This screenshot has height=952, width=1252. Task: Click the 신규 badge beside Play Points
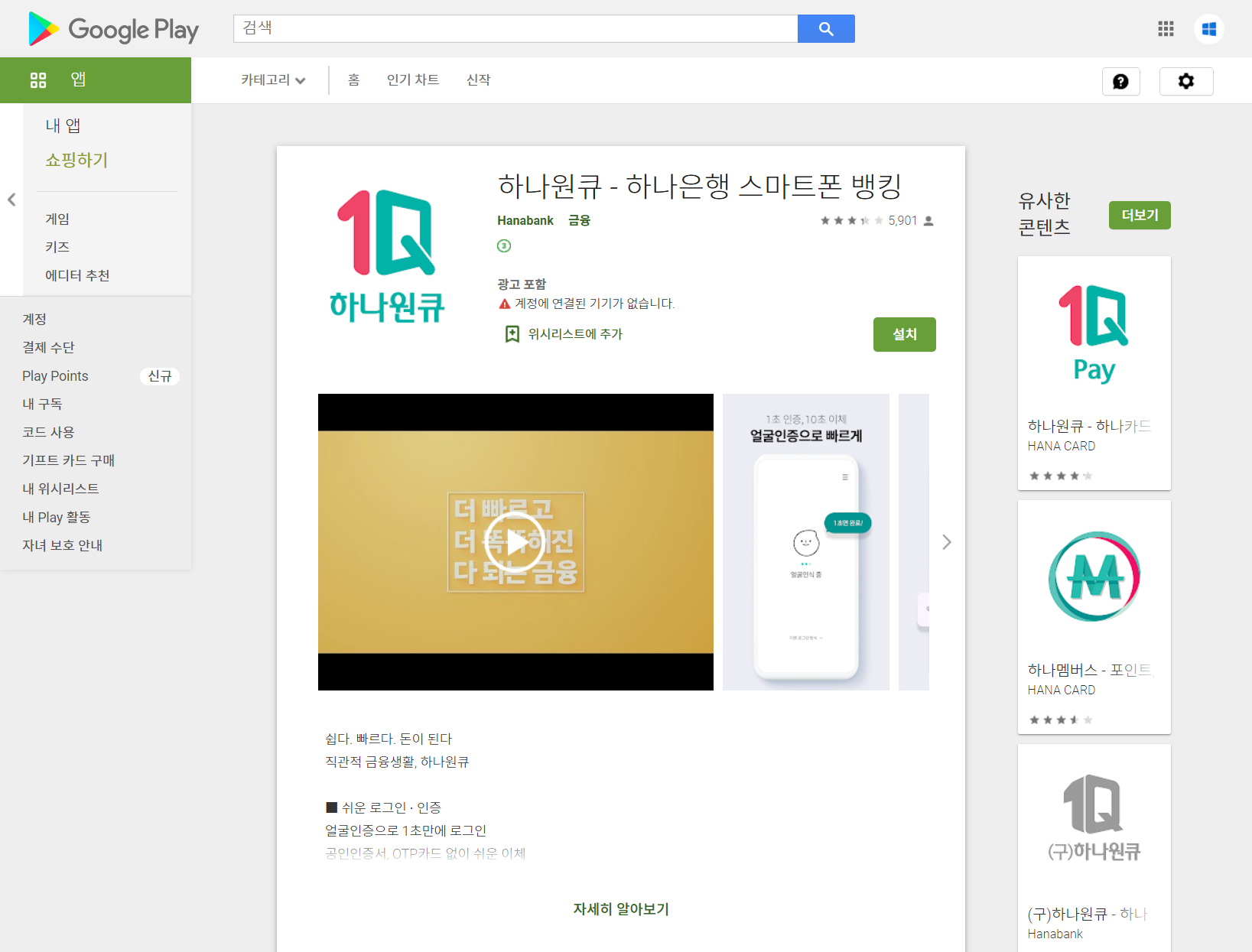point(160,375)
